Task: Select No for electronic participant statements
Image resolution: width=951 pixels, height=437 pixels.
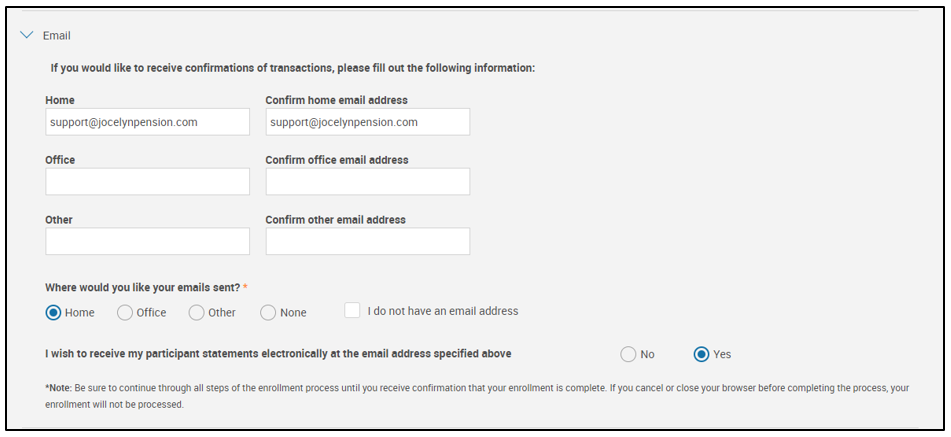Action: click(x=628, y=354)
